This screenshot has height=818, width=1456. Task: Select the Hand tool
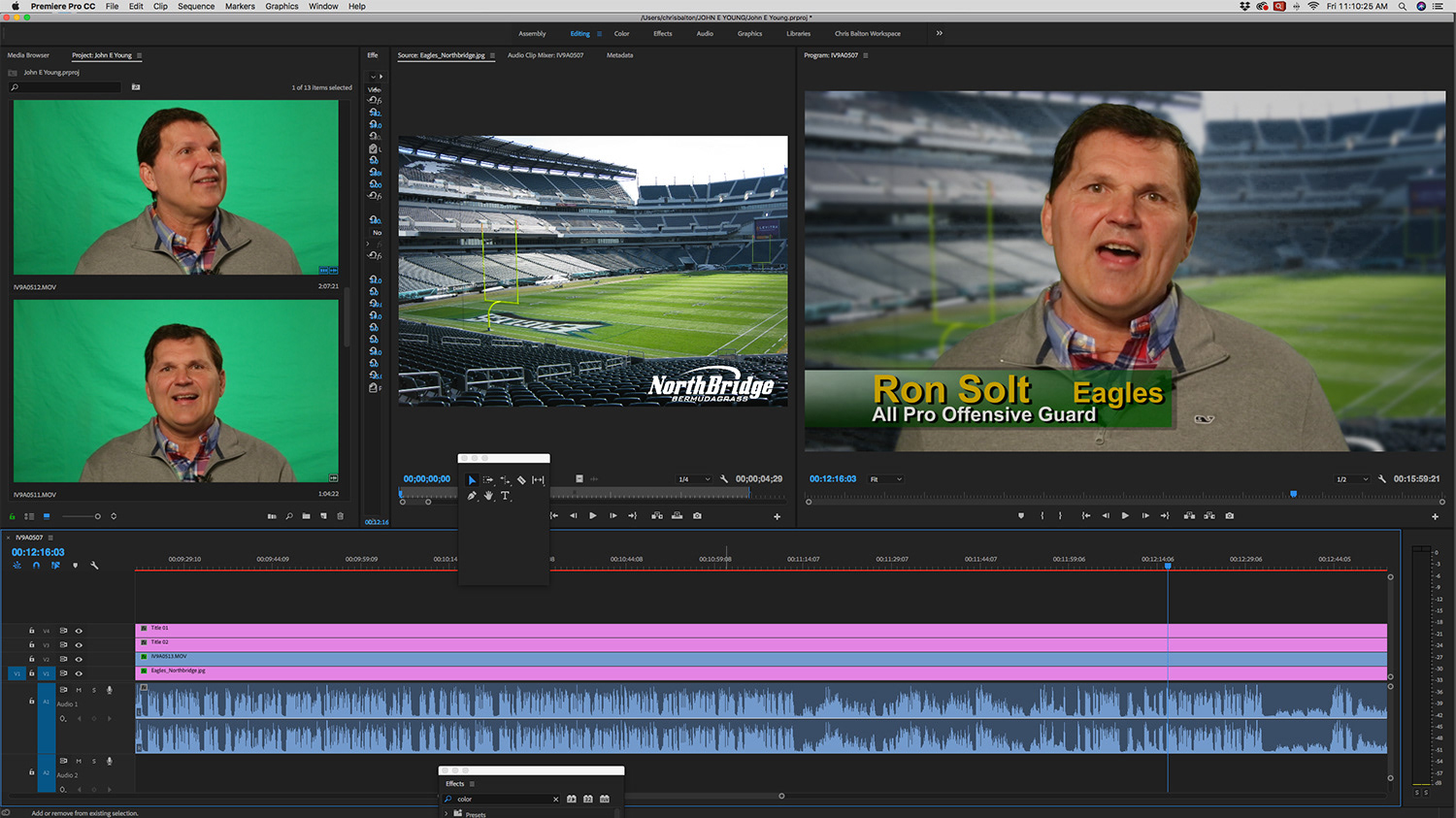(x=488, y=496)
